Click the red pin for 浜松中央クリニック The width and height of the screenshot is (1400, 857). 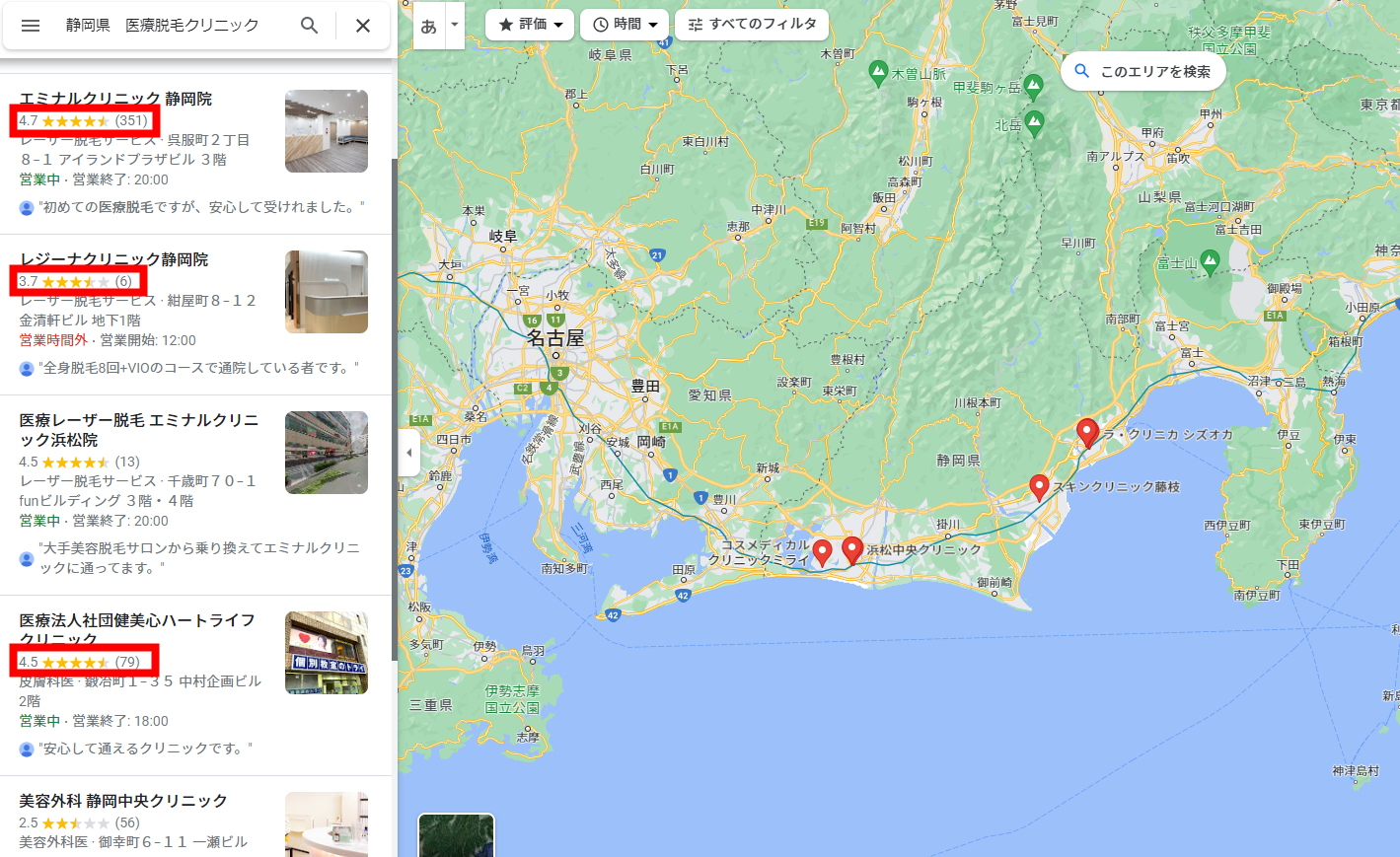click(x=852, y=550)
